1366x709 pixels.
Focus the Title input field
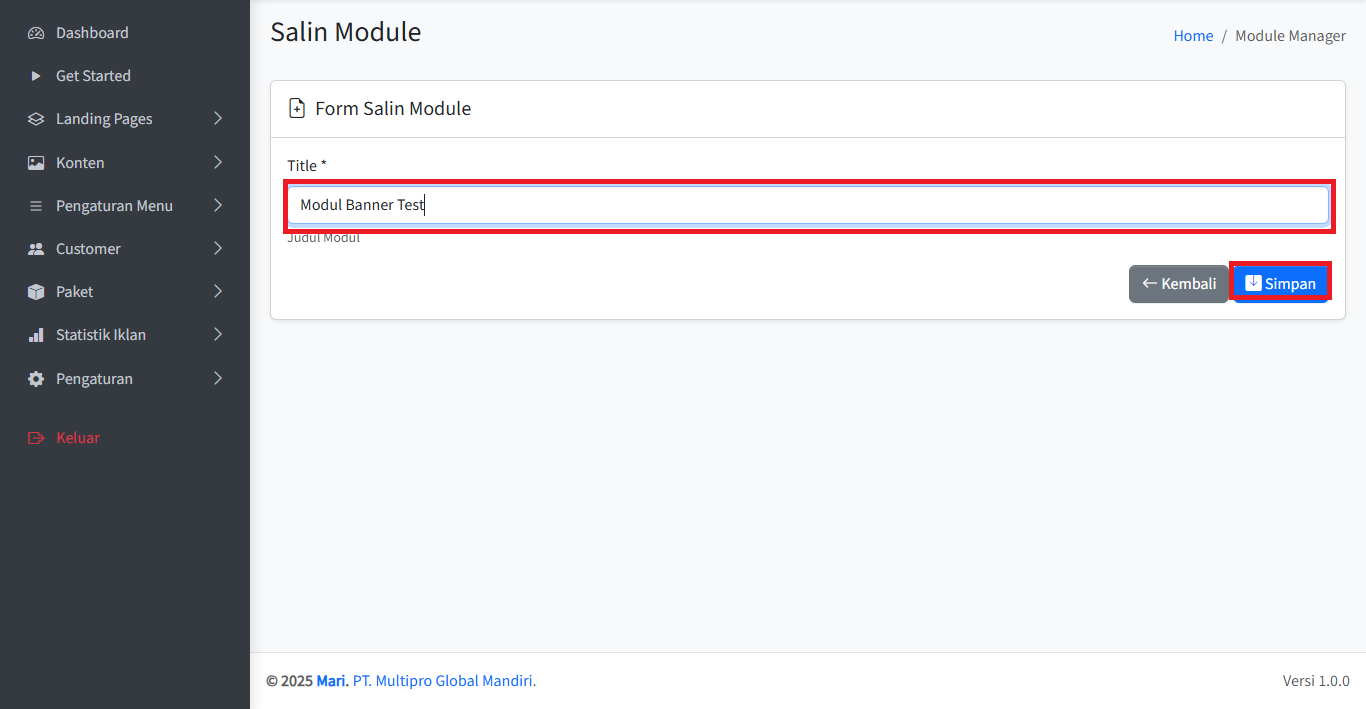click(808, 206)
